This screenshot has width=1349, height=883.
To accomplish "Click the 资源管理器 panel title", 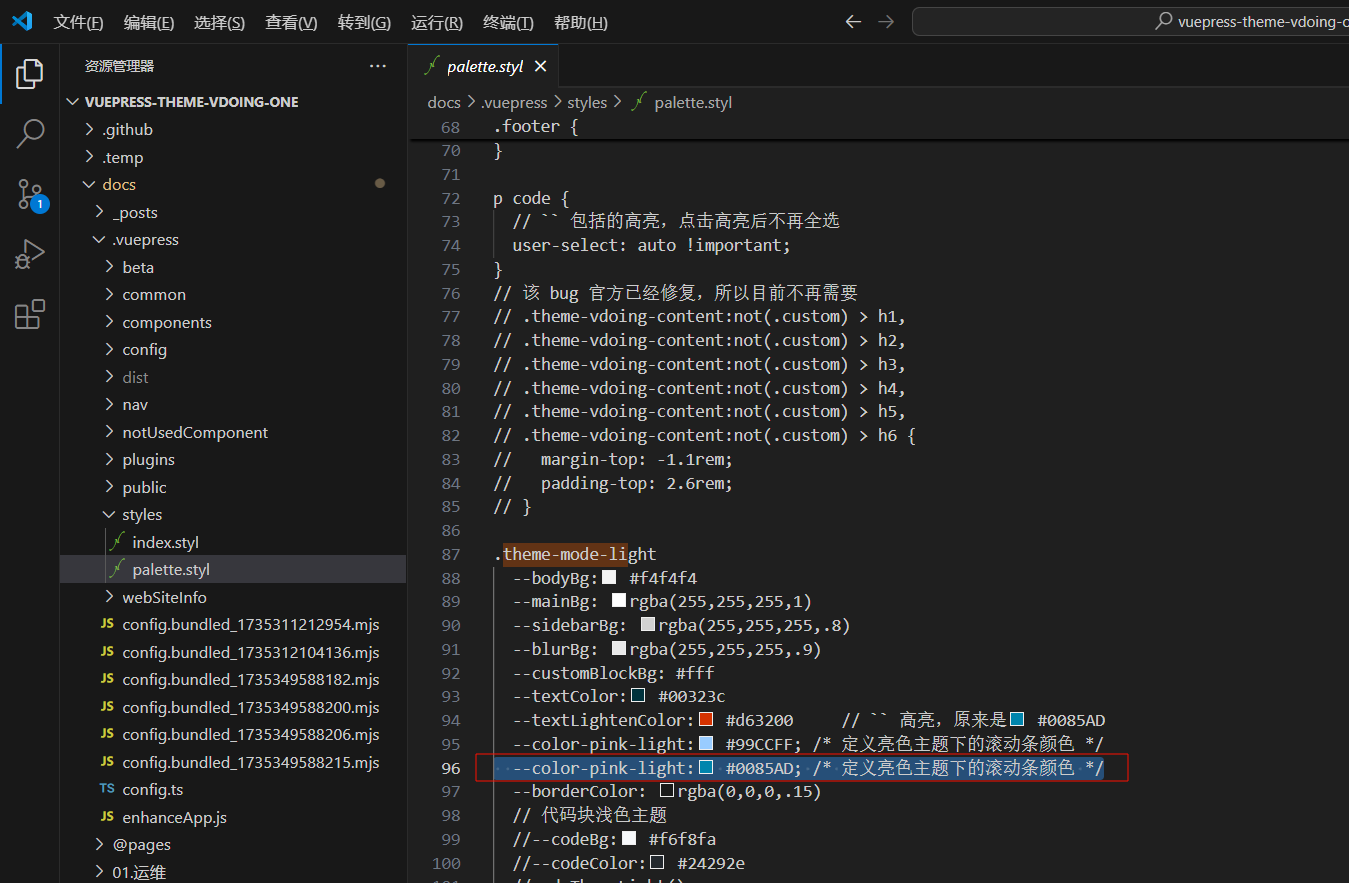I will coord(119,66).
